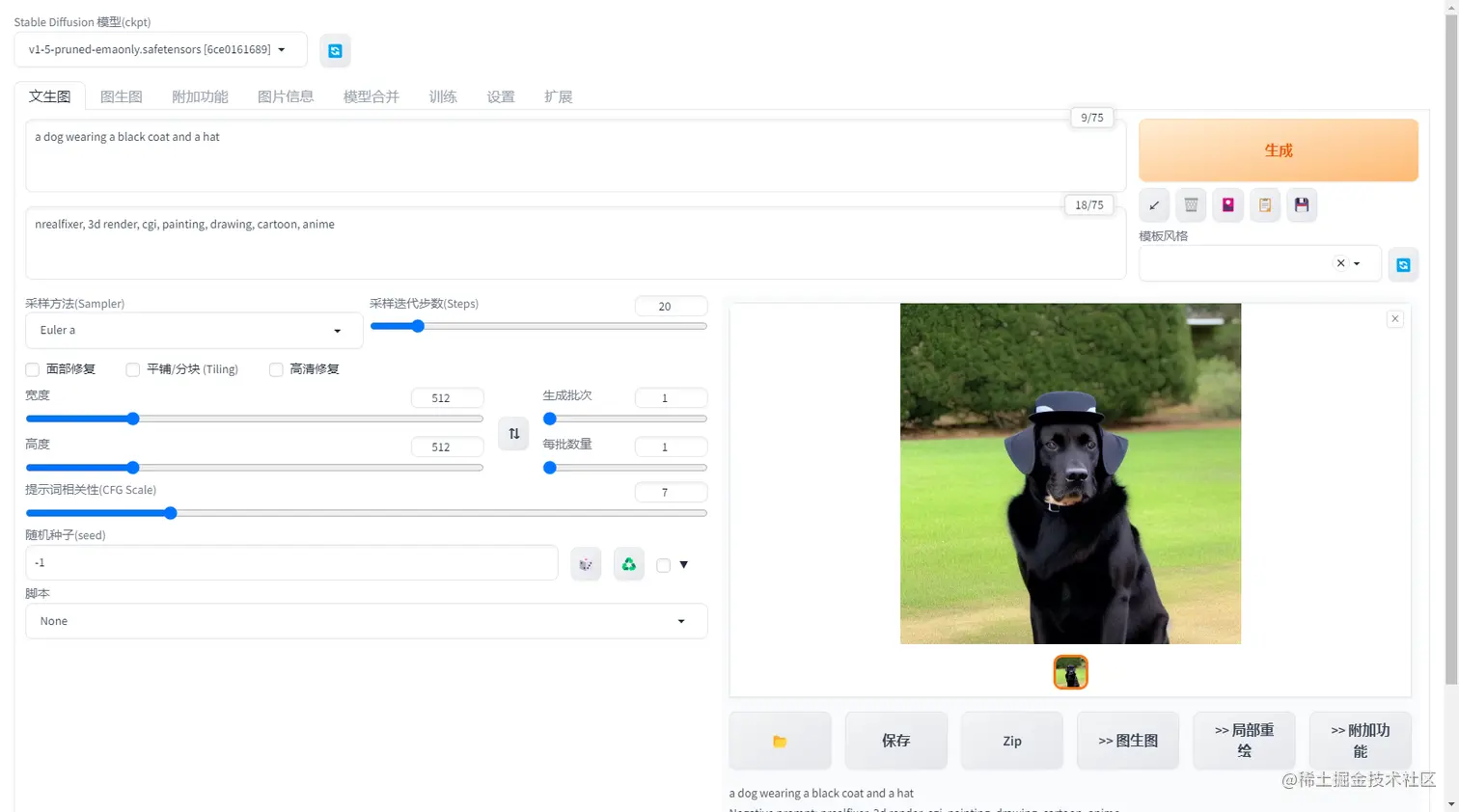This screenshot has width=1459, height=812.
Task: Adjust the 高度 height slider
Action: [x=255, y=468]
